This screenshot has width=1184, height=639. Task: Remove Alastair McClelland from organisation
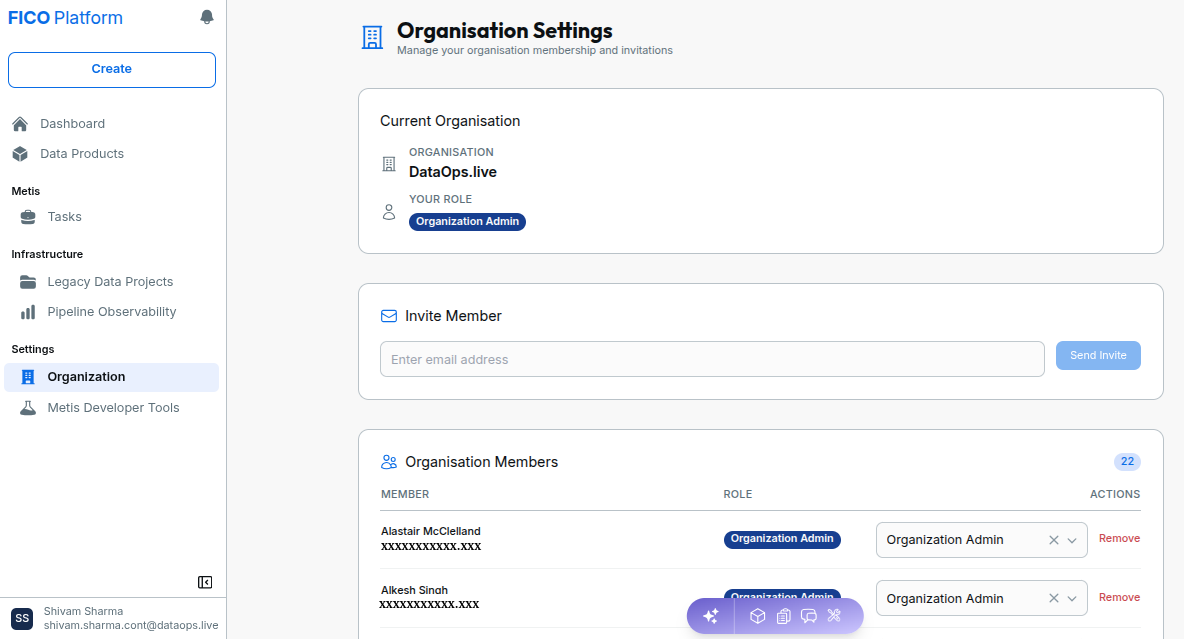pos(1119,539)
